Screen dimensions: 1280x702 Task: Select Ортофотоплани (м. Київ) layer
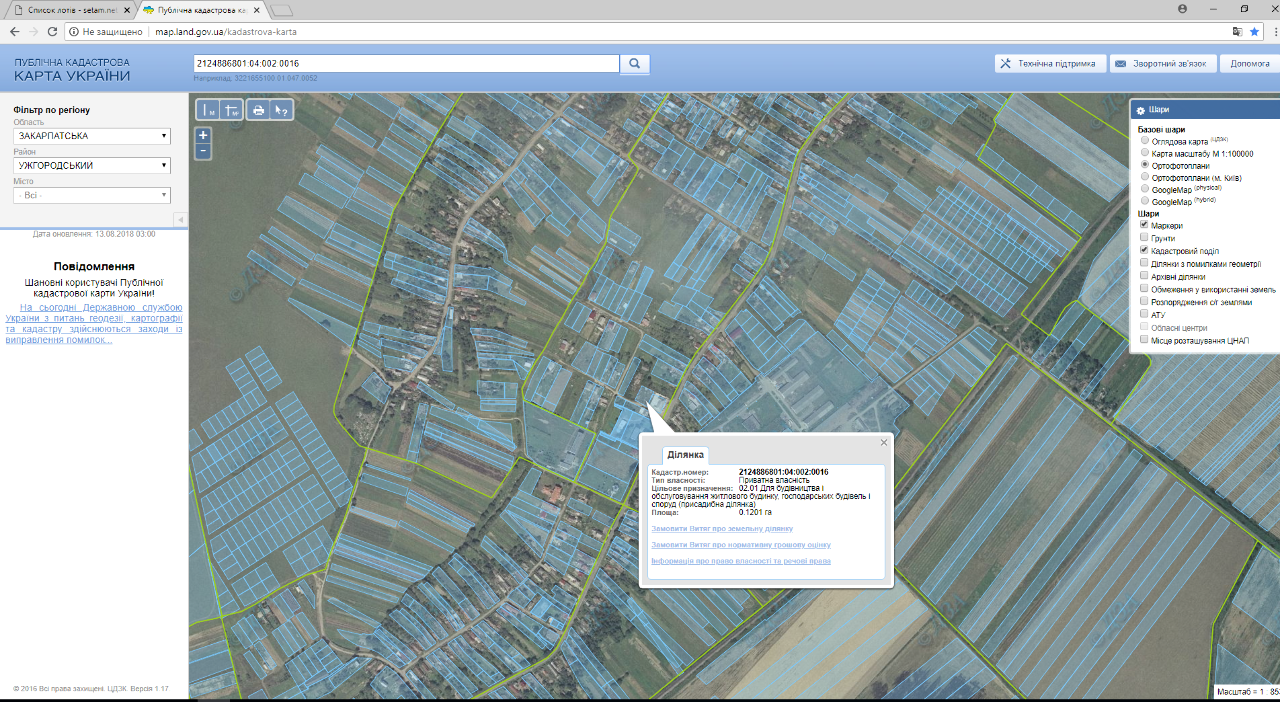tap(1145, 177)
